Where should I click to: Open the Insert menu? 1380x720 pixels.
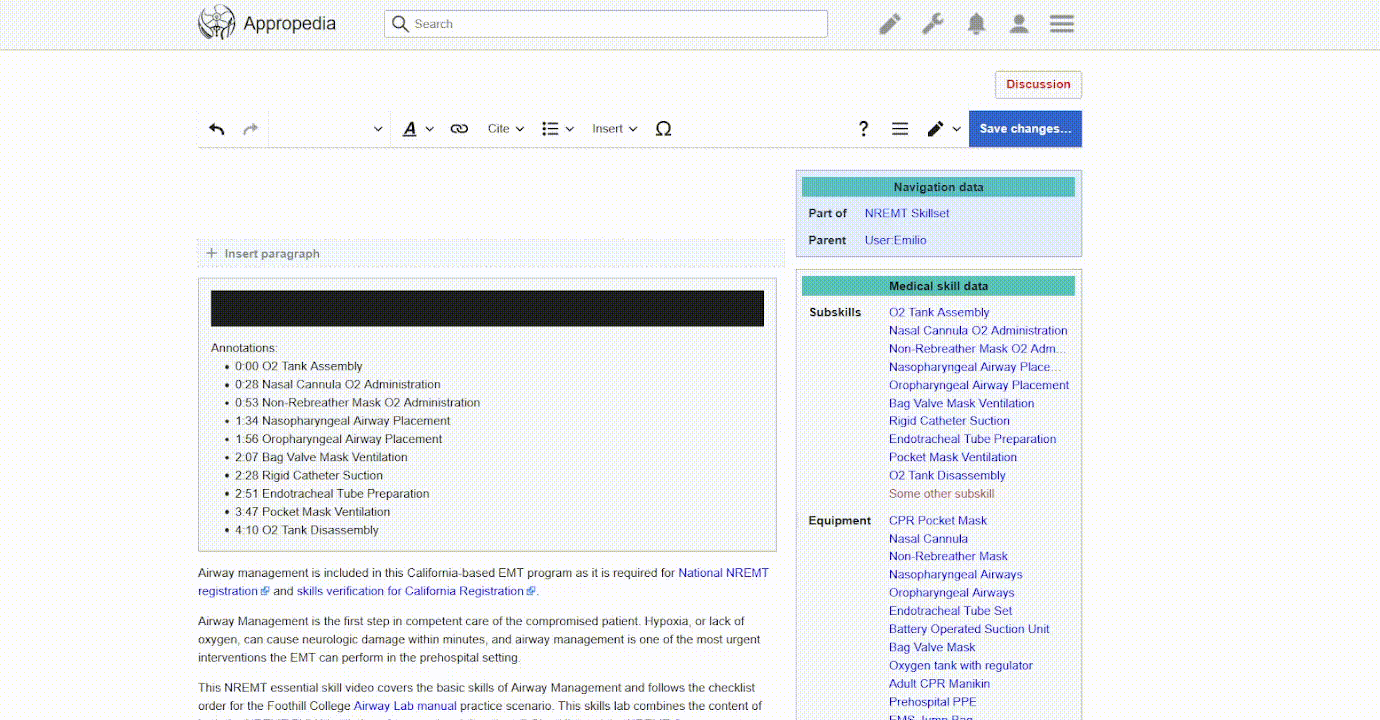tap(614, 129)
